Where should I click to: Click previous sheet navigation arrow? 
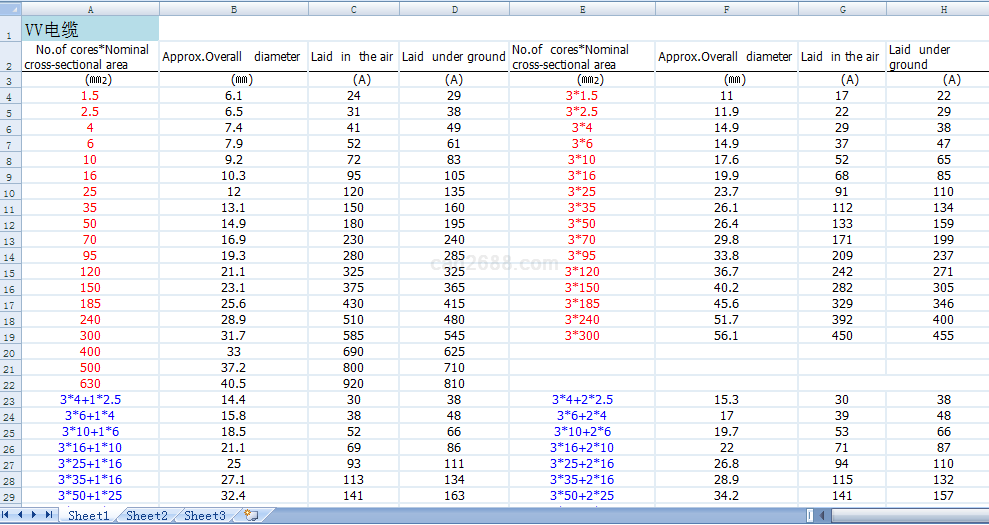pos(22,515)
